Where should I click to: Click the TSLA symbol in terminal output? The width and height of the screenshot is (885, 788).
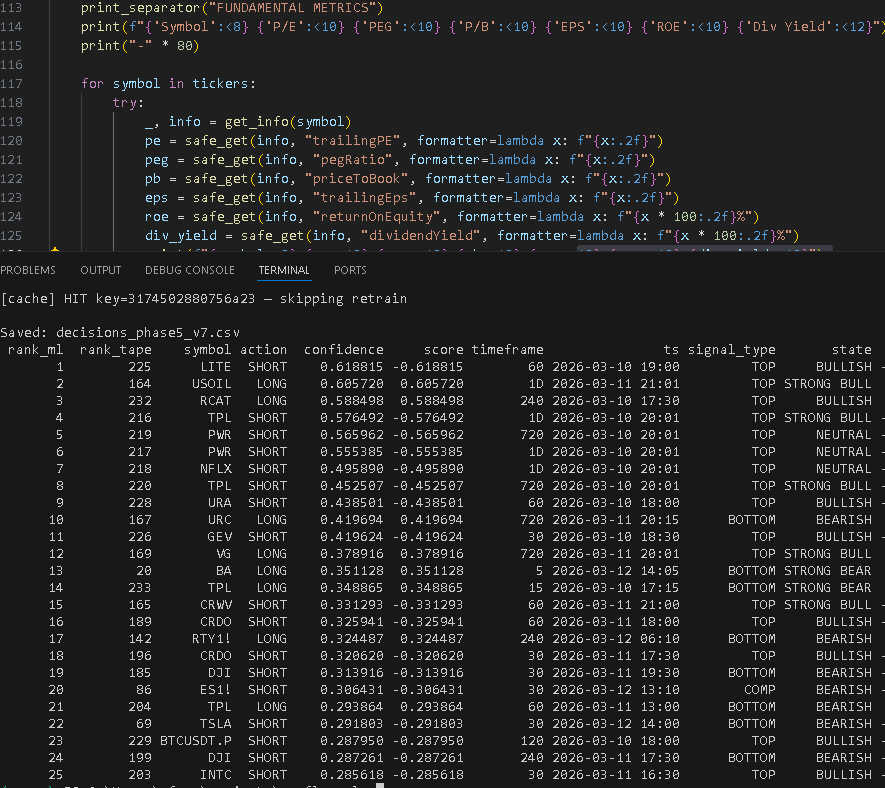216,724
